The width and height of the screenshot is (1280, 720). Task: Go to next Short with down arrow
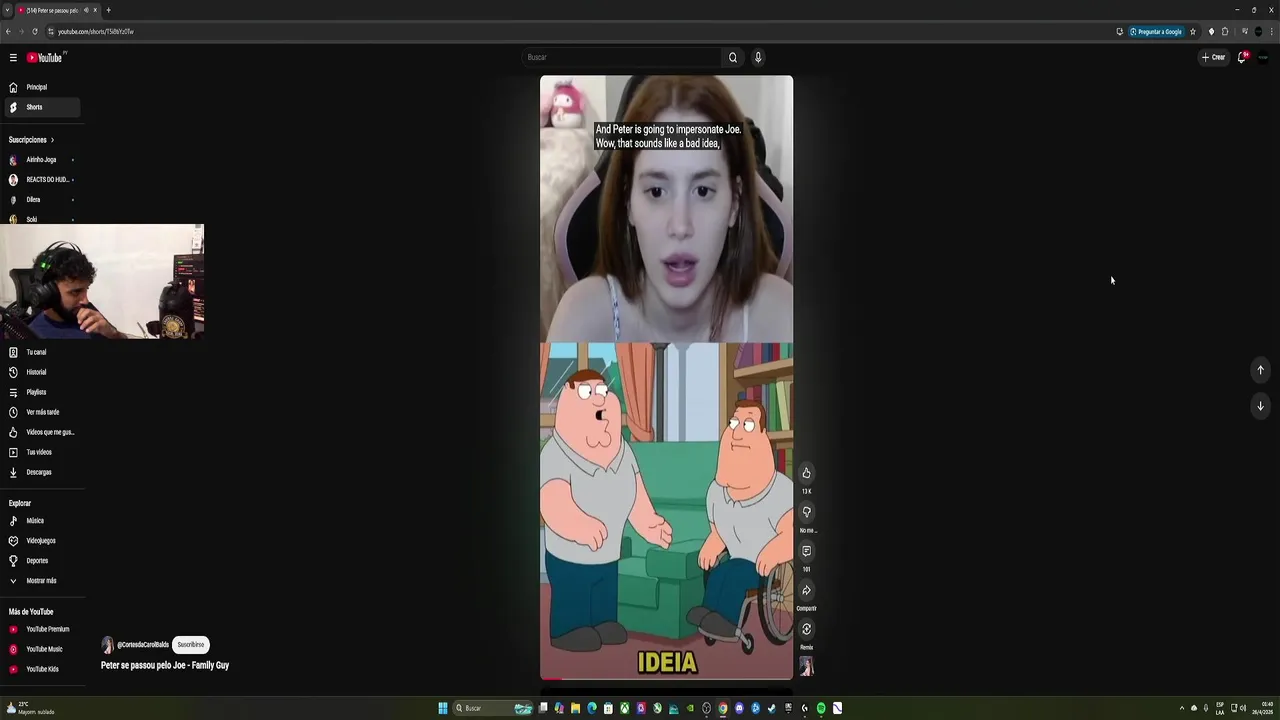click(x=1260, y=406)
